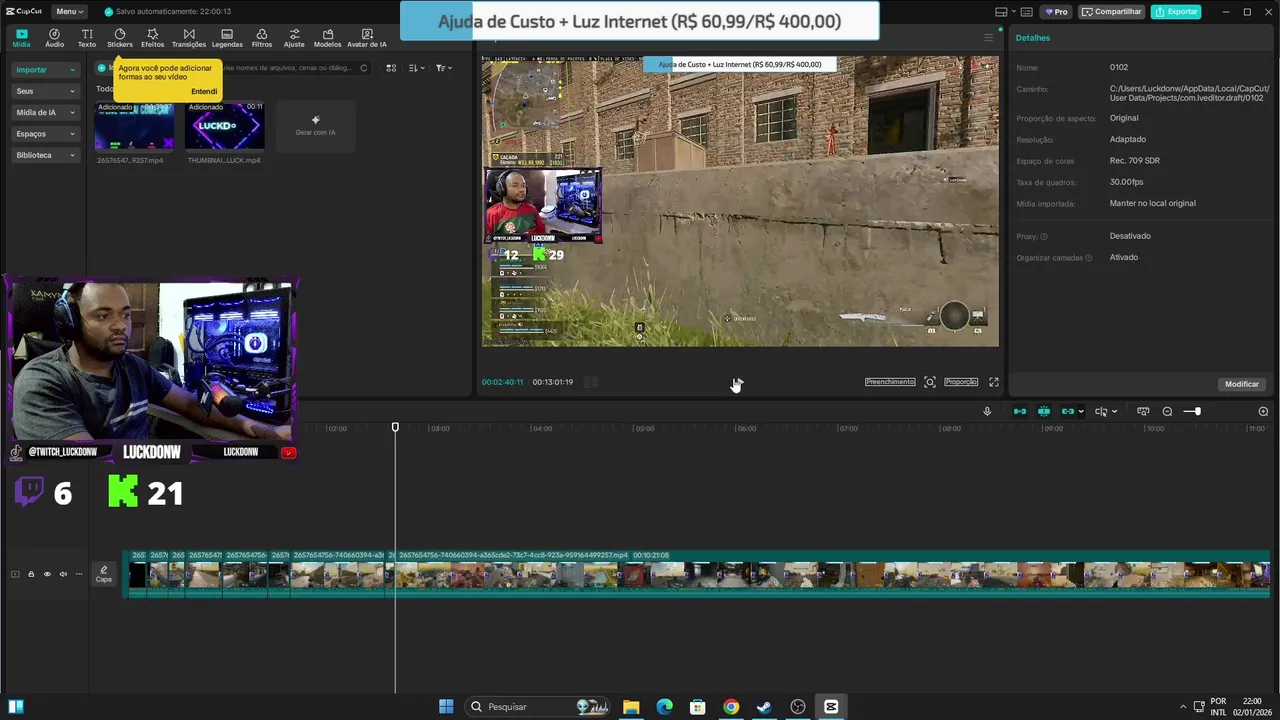Open the Filtros panel
The image size is (1280, 720).
[262, 38]
